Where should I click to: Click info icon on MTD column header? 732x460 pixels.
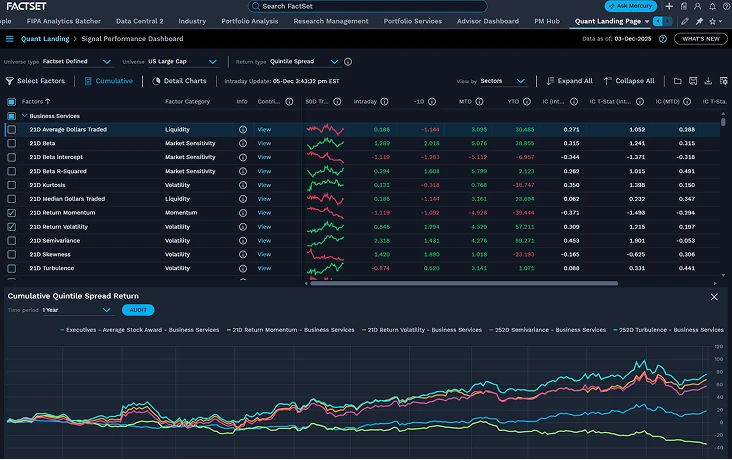[479, 101]
